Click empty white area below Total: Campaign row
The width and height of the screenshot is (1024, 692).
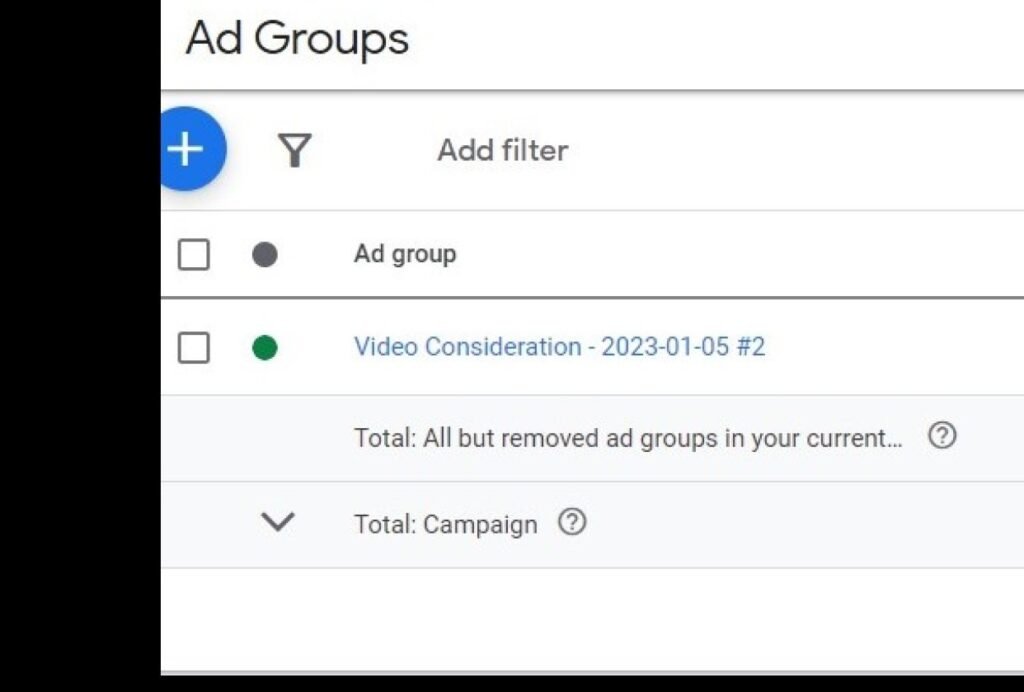[590, 620]
